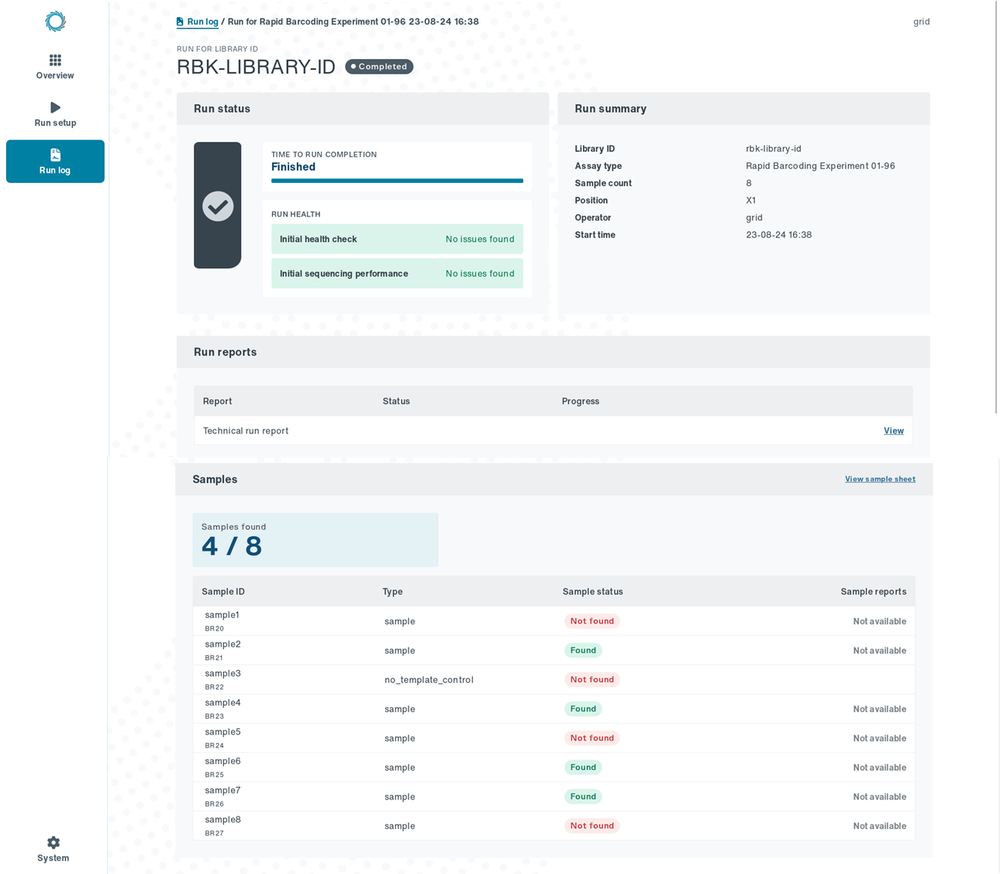This screenshot has width=1000, height=874.
Task: Select the sample3 table row
Action: pos(554,680)
